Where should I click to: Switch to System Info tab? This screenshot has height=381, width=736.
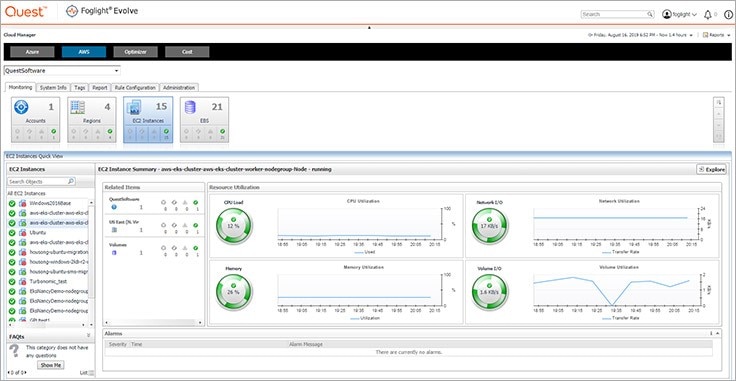54,88
